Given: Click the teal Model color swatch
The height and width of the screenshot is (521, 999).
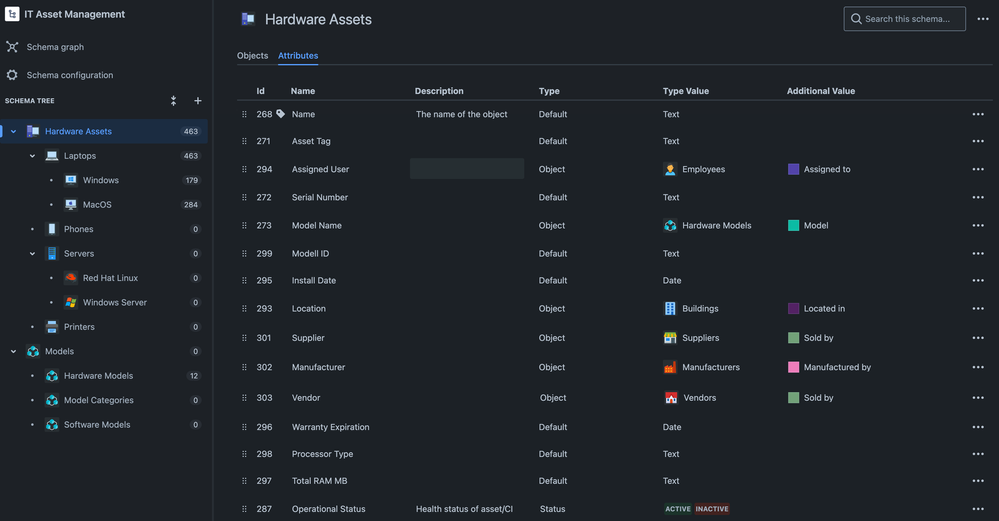Looking at the screenshot, I should (x=793, y=225).
